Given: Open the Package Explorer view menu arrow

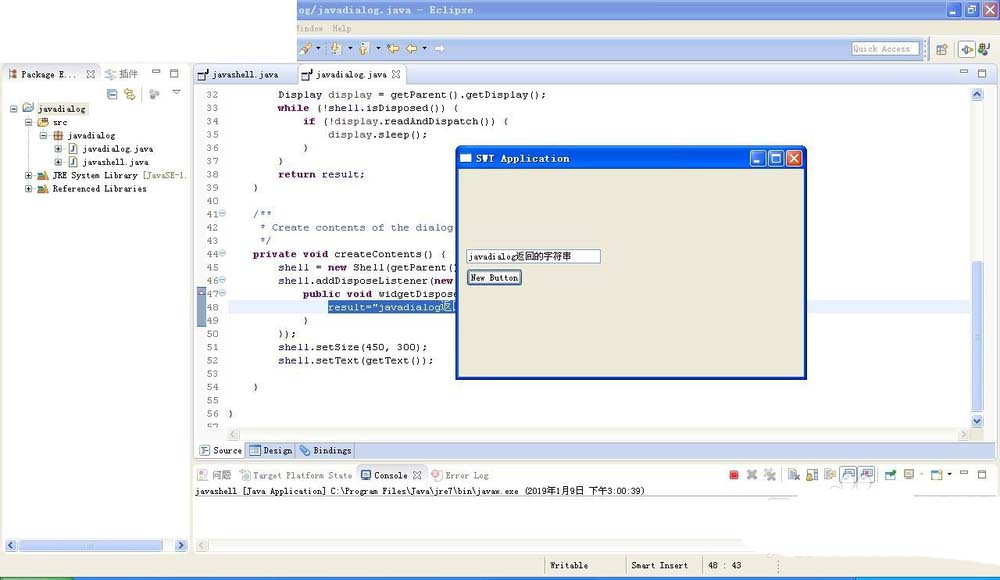Looking at the screenshot, I should [x=175, y=93].
